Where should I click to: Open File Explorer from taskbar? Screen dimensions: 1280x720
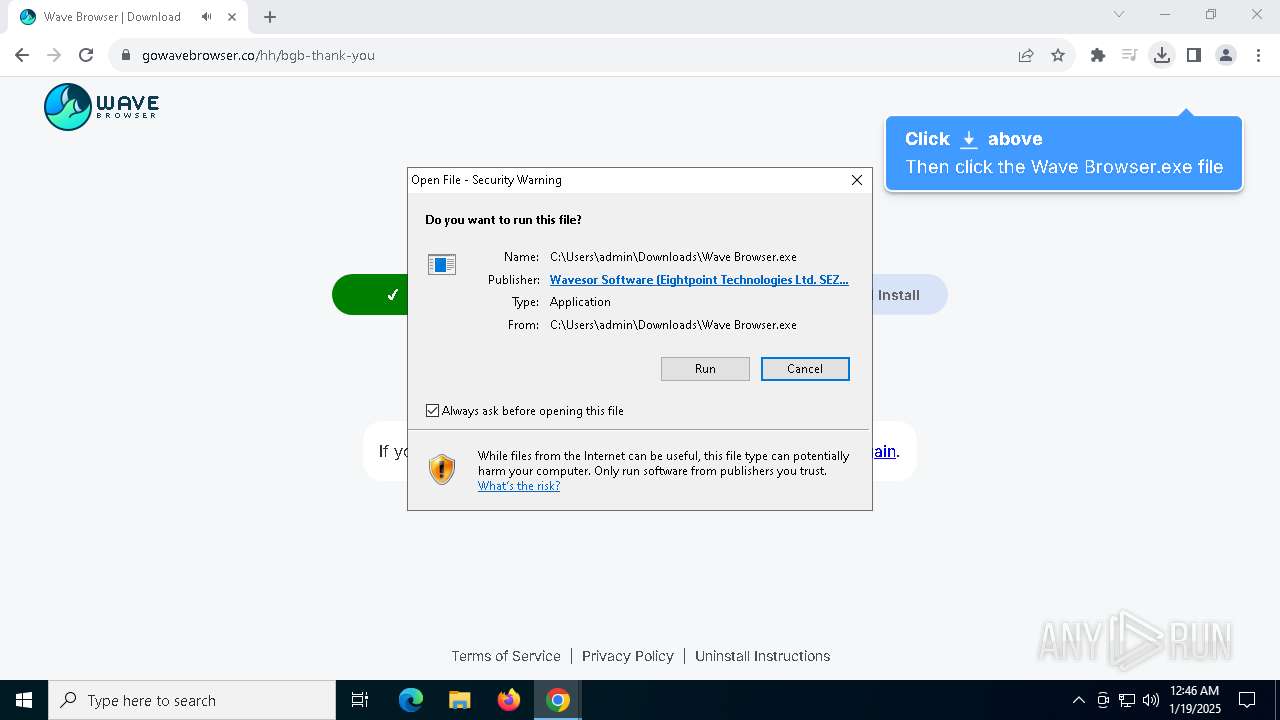[x=459, y=700]
